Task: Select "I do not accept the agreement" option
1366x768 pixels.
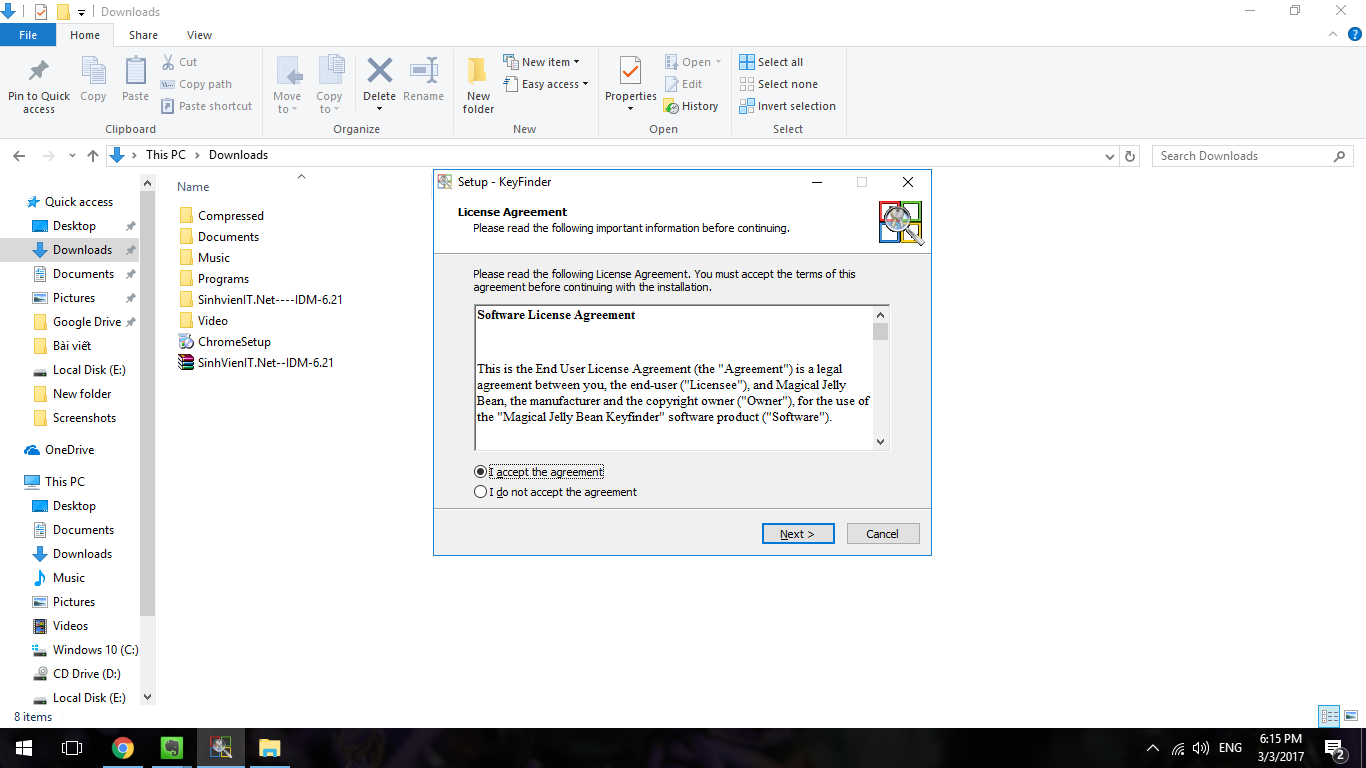Action: 481,492
